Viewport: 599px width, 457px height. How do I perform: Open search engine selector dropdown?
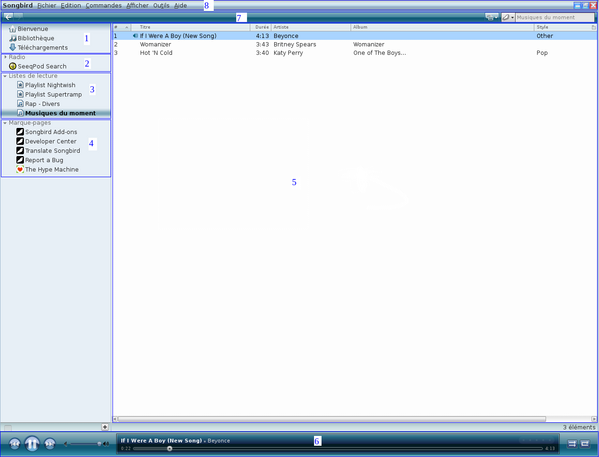508,17
